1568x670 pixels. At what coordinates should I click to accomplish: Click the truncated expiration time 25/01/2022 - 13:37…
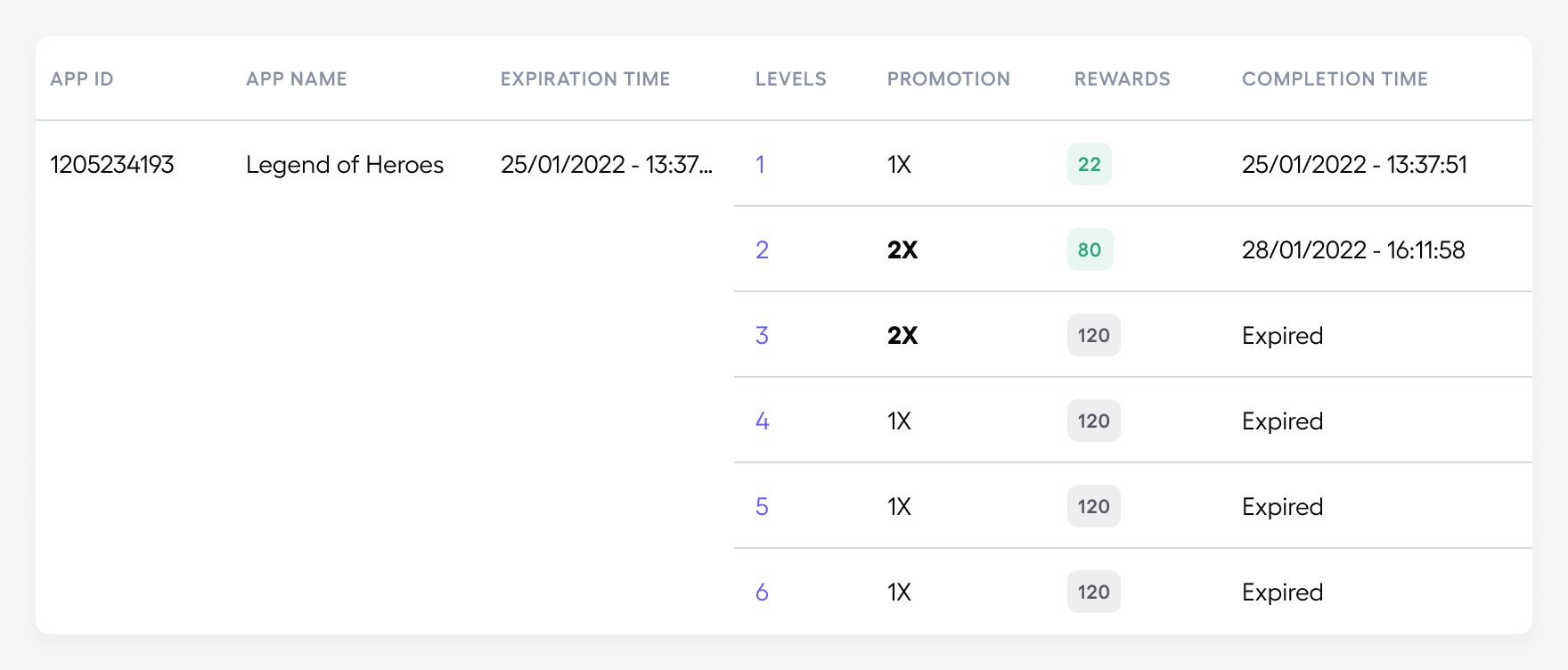(x=607, y=164)
